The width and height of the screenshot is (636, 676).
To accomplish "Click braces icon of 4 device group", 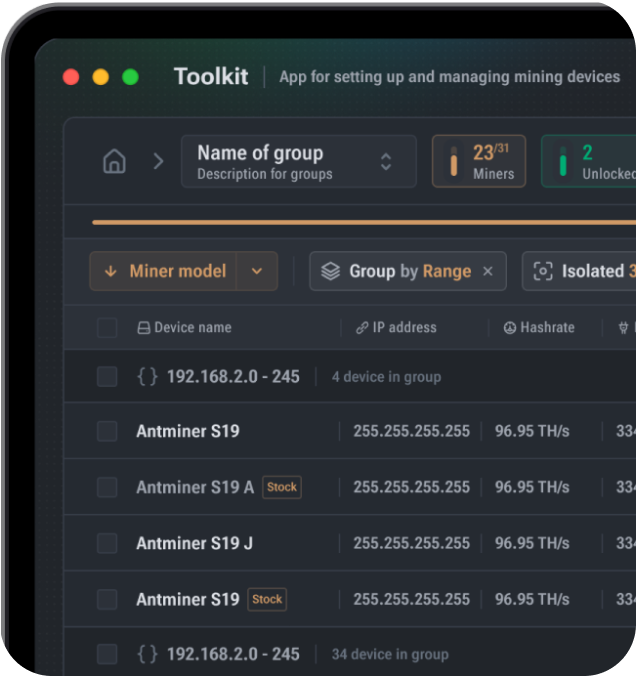I will pyautogui.click(x=147, y=376).
